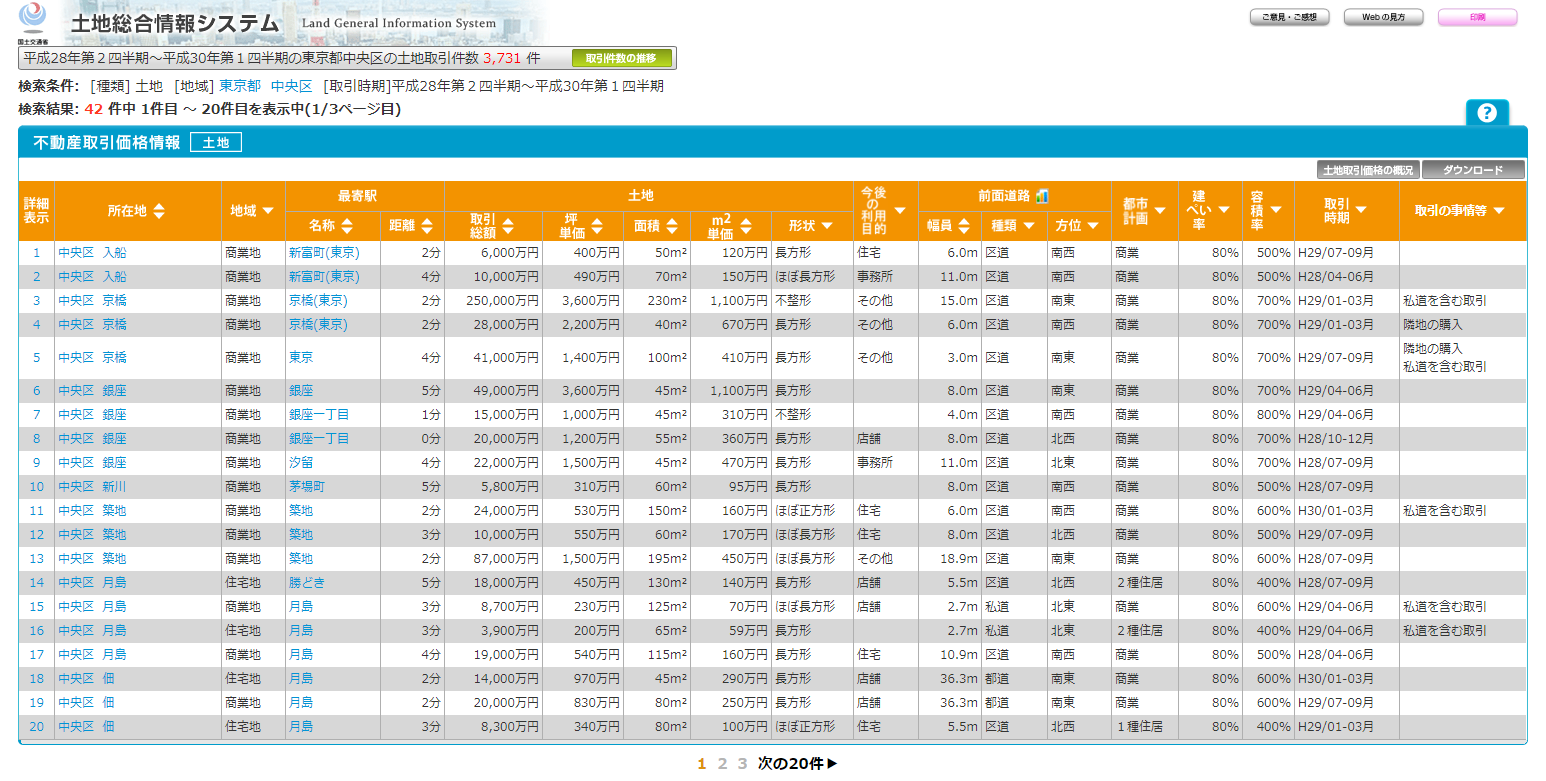1546x781 pixels.
Task: Click 中央区 佃 link in row 19
Action: [x=87, y=703]
